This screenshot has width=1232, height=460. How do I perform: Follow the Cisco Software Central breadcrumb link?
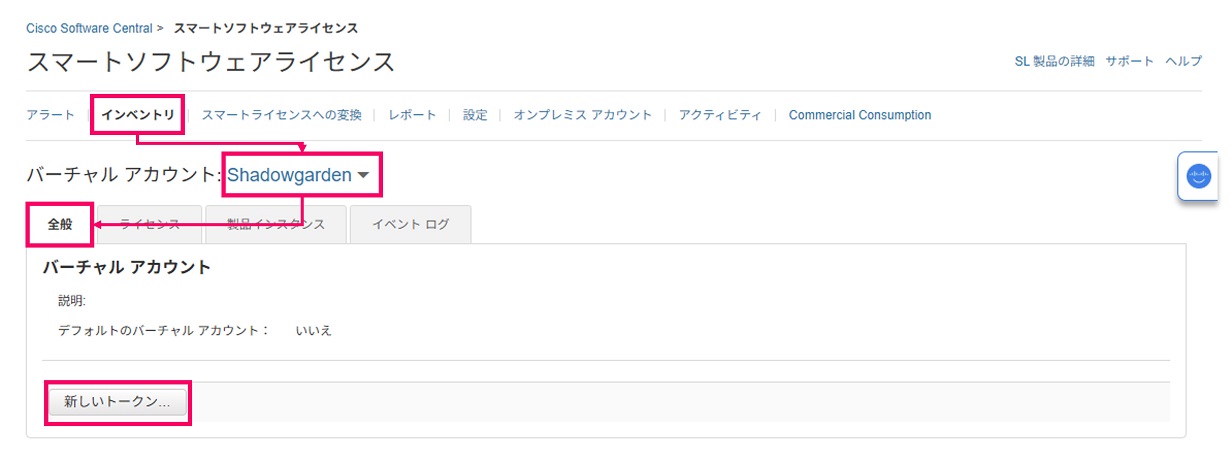tap(89, 28)
